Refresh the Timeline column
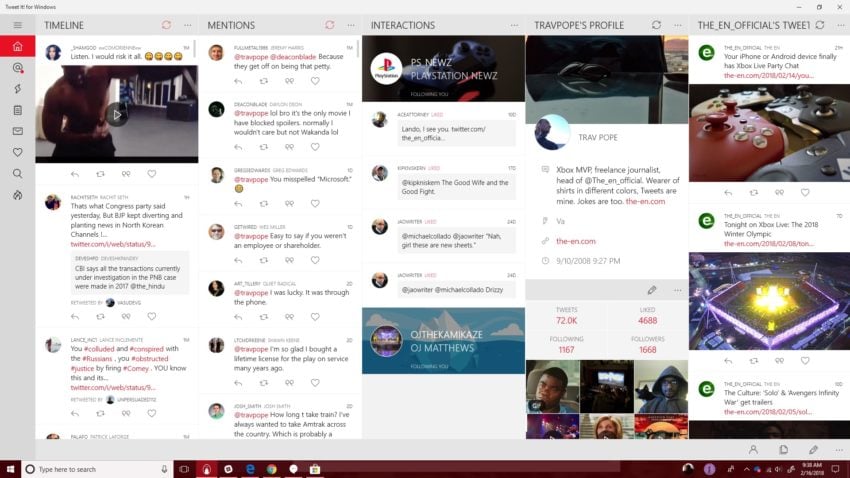This screenshot has width=850, height=478. 166,25
